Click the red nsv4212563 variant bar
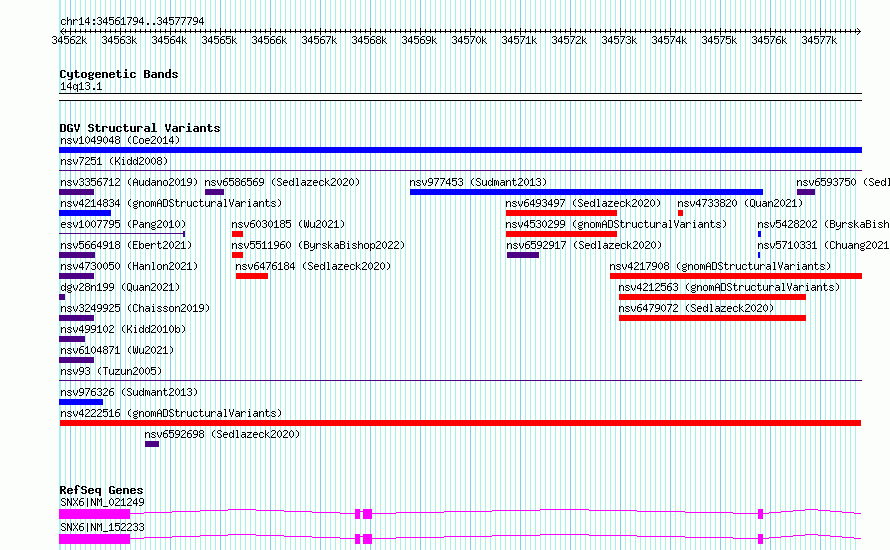890x550 pixels. pos(712,297)
